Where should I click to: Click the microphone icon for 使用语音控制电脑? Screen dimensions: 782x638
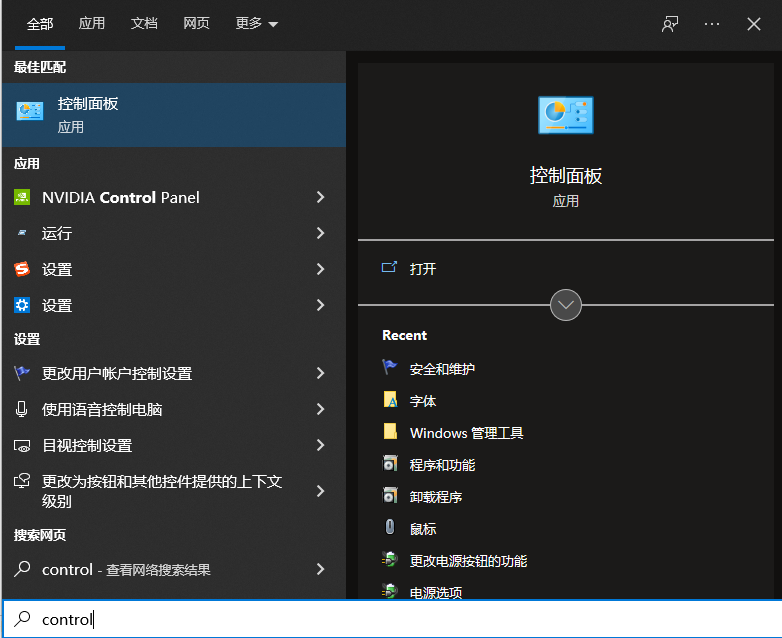click(22, 409)
